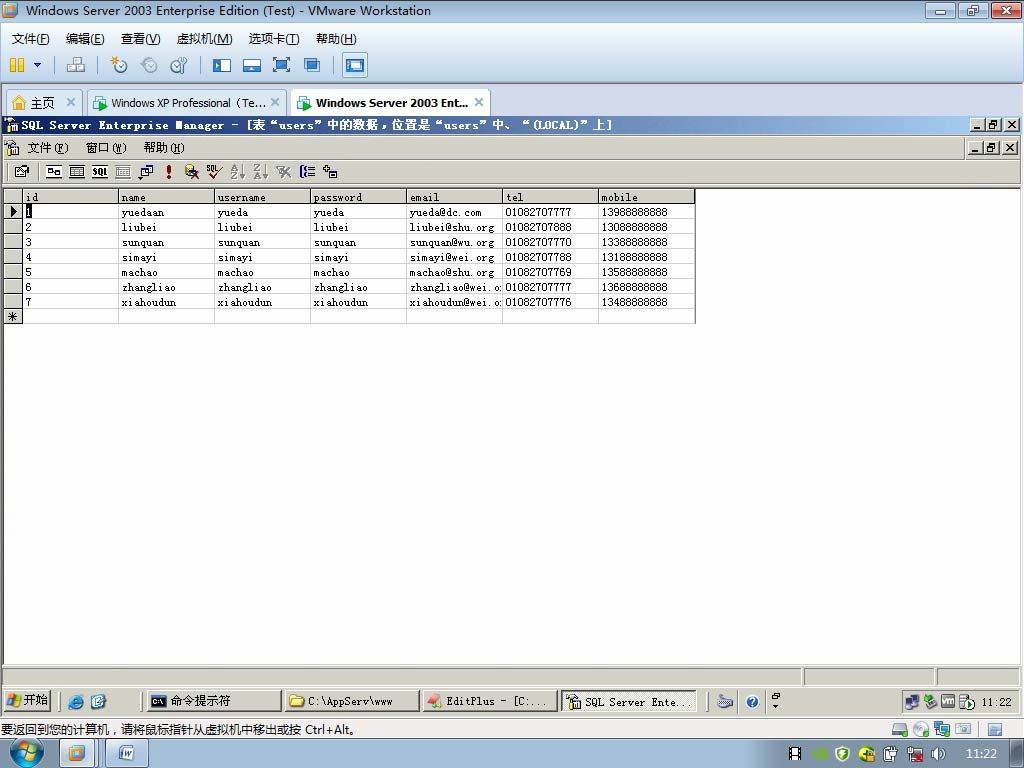The width and height of the screenshot is (1024, 768).
Task: Open VMware 查看(V) menu
Action: tap(140, 39)
